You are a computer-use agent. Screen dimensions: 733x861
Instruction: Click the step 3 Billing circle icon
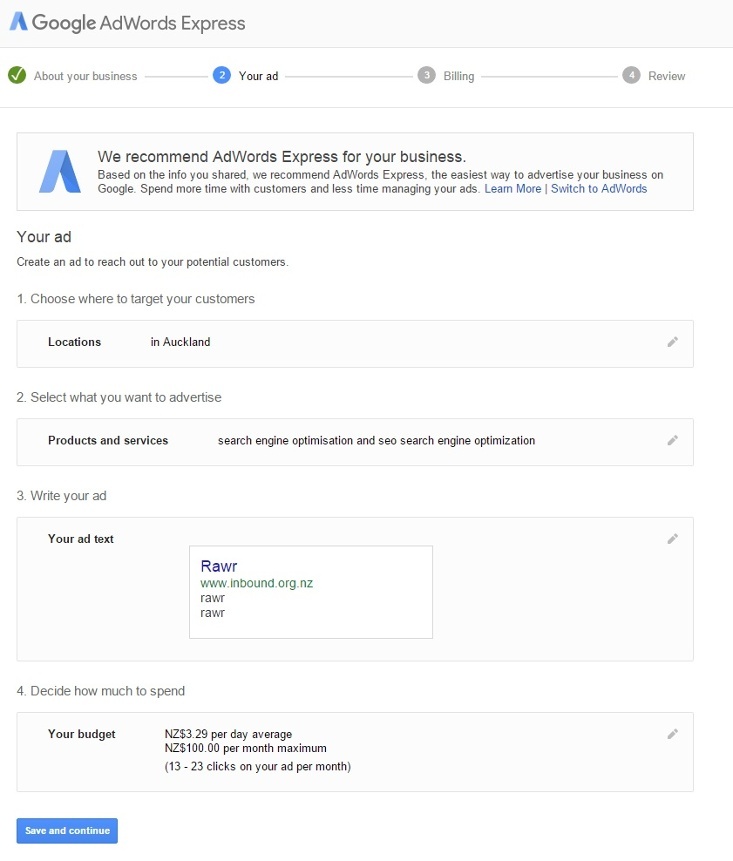427,75
